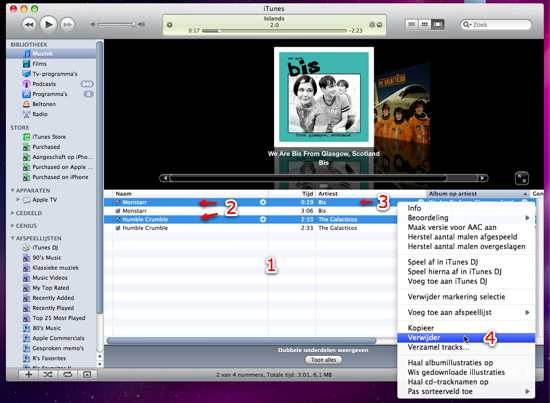The height and width of the screenshot is (403, 550).
Task: Open Podcasts in sidebar
Action: point(44,84)
